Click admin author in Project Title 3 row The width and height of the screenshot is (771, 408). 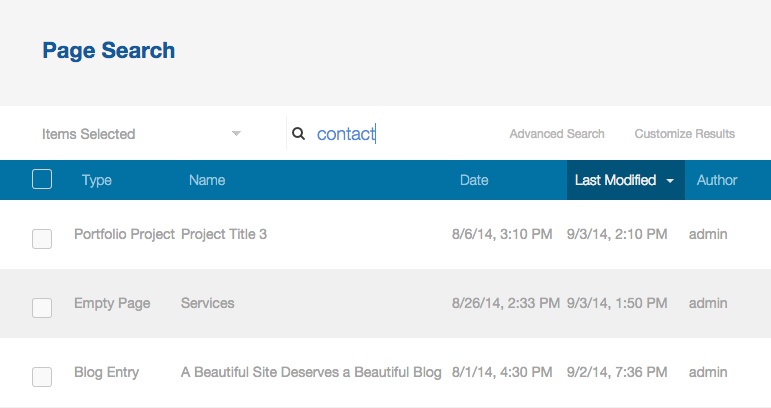(x=708, y=234)
